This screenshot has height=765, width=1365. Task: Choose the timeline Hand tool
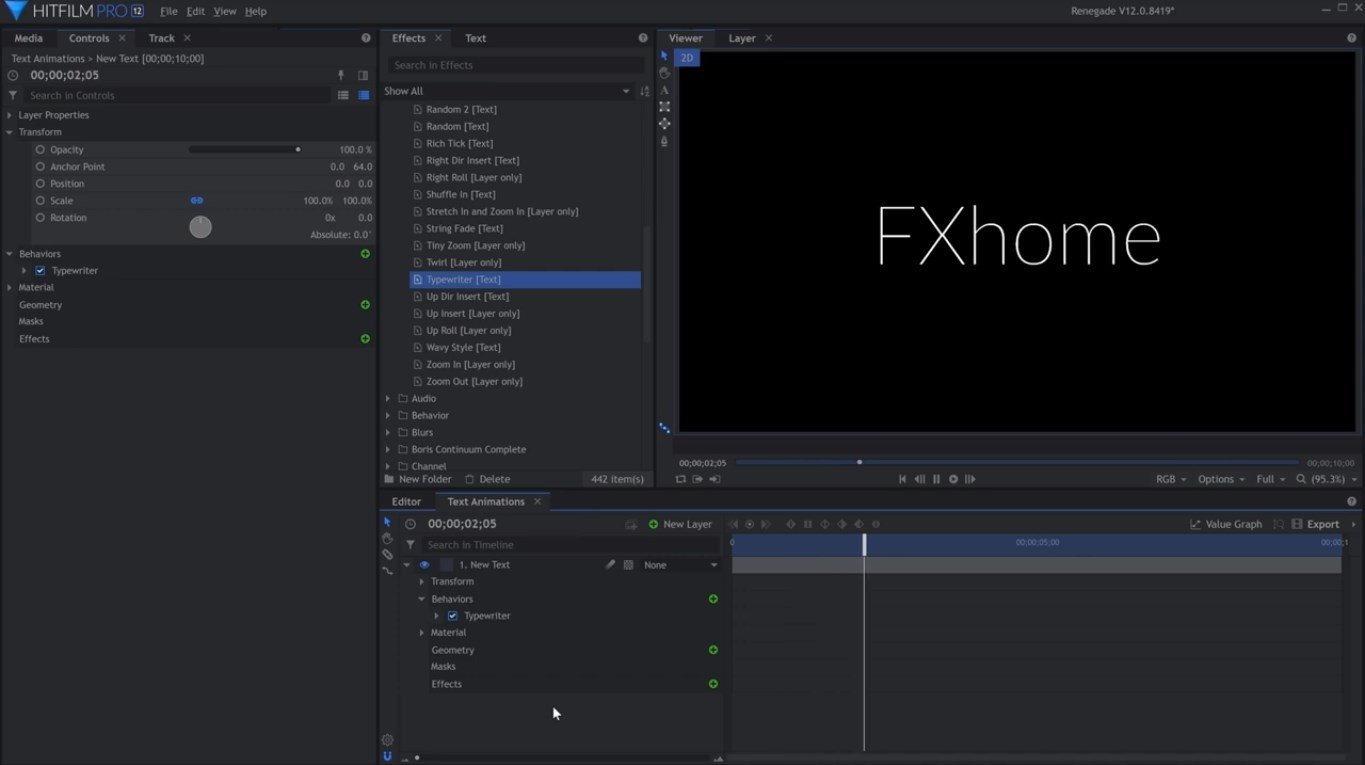[x=387, y=538]
